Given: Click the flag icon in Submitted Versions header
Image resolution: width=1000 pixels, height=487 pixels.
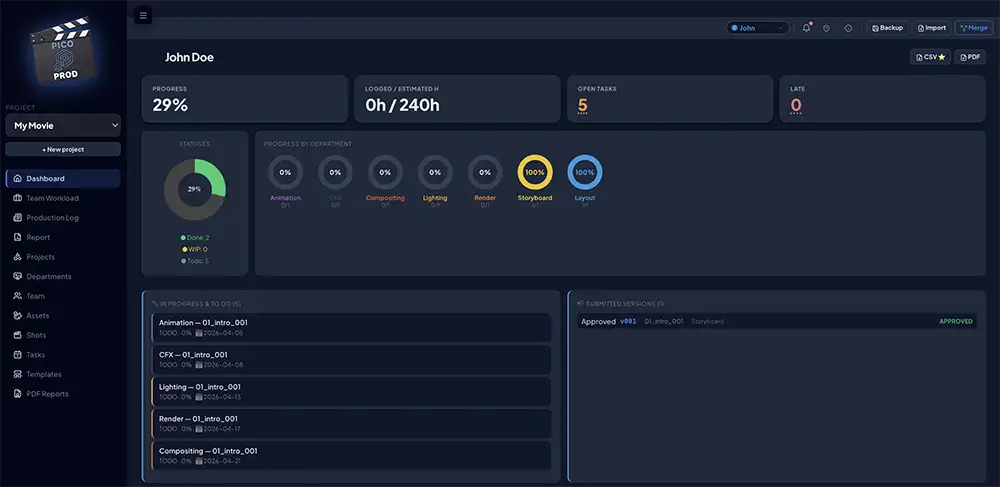Looking at the screenshot, I should point(580,303).
